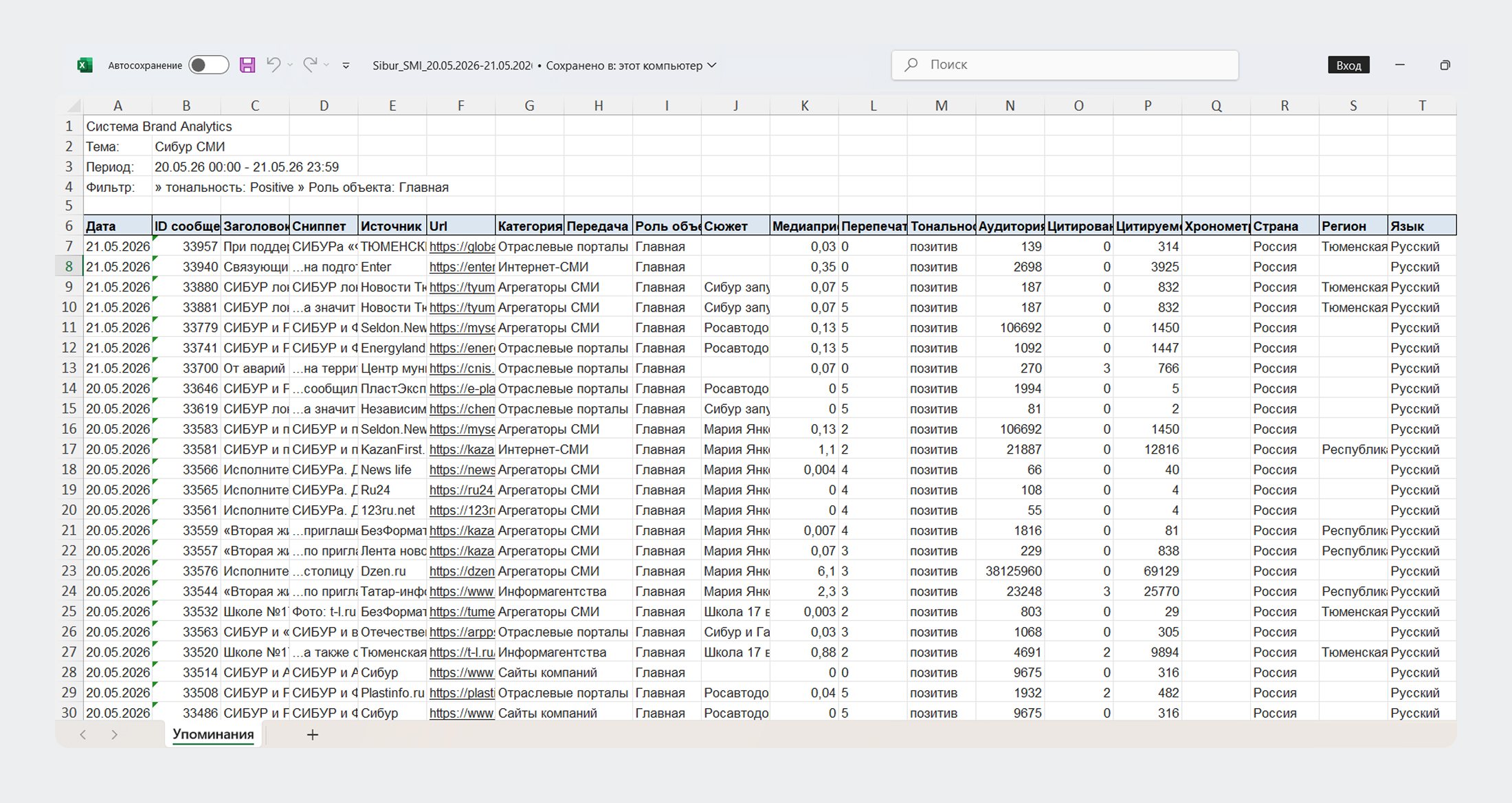Select the 'Источник' header cell
Viewport: 1512px width, 803px height.
(392, 226)
